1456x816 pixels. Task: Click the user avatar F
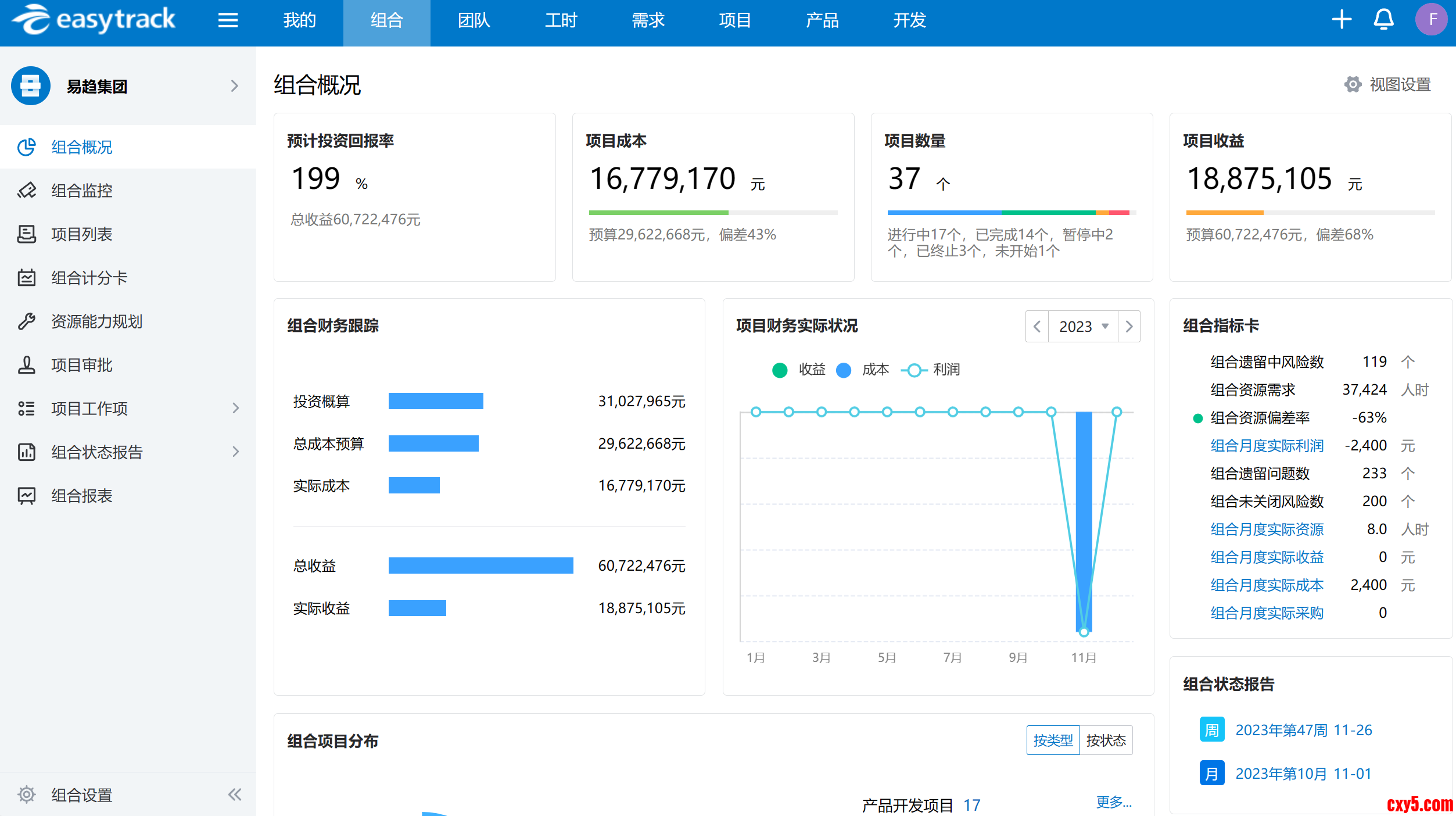click(1431, 19)
